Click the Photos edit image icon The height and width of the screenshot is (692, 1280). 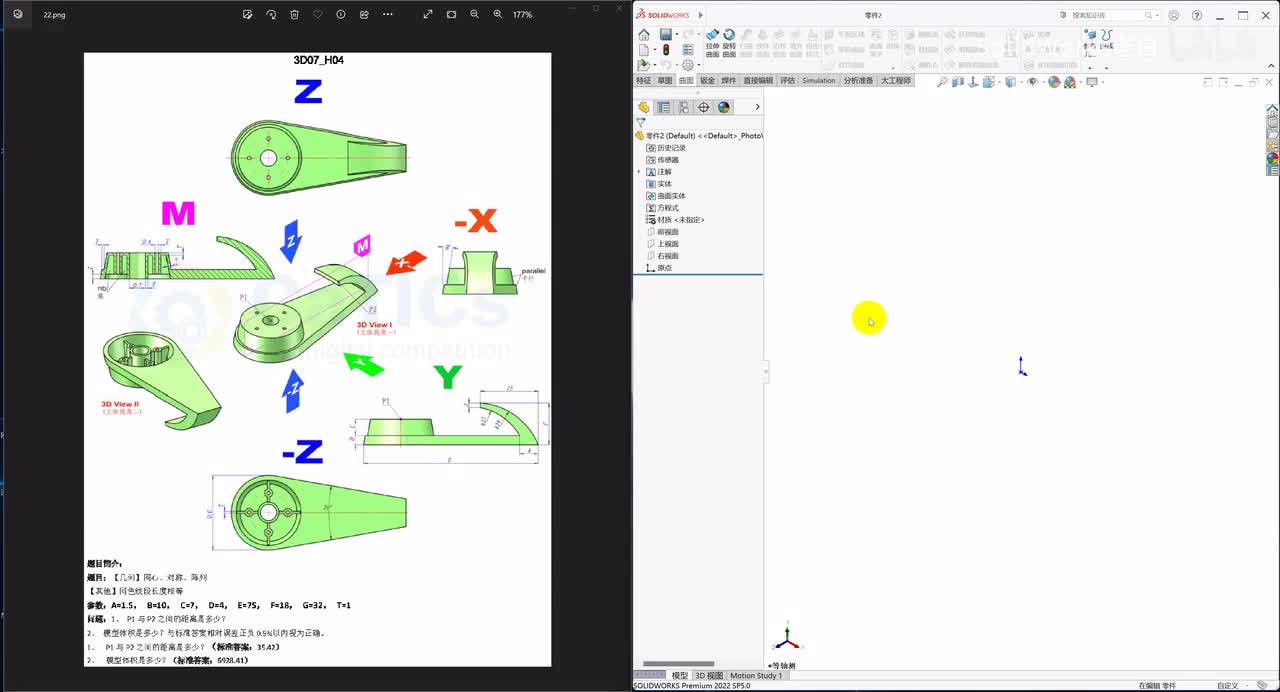[248, 15]
